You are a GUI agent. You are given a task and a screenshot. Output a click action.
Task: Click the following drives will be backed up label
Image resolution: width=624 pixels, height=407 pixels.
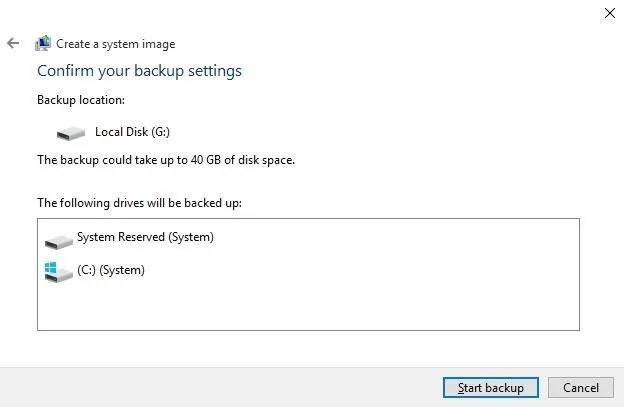point(139,202)
